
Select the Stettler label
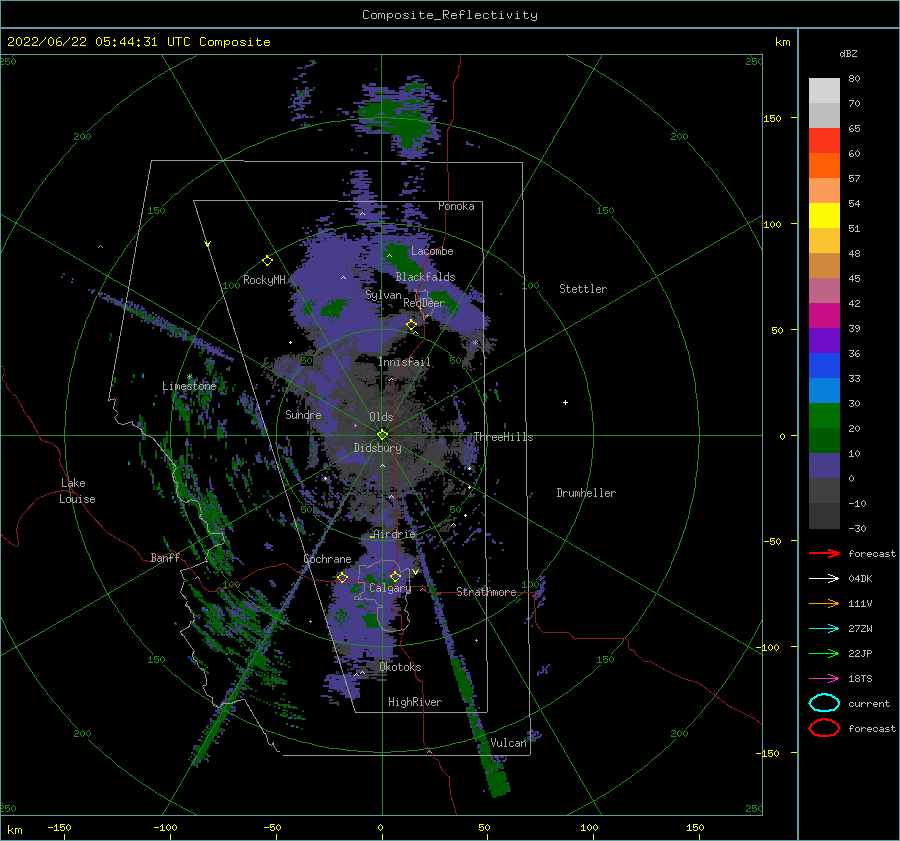pos(583,289)
